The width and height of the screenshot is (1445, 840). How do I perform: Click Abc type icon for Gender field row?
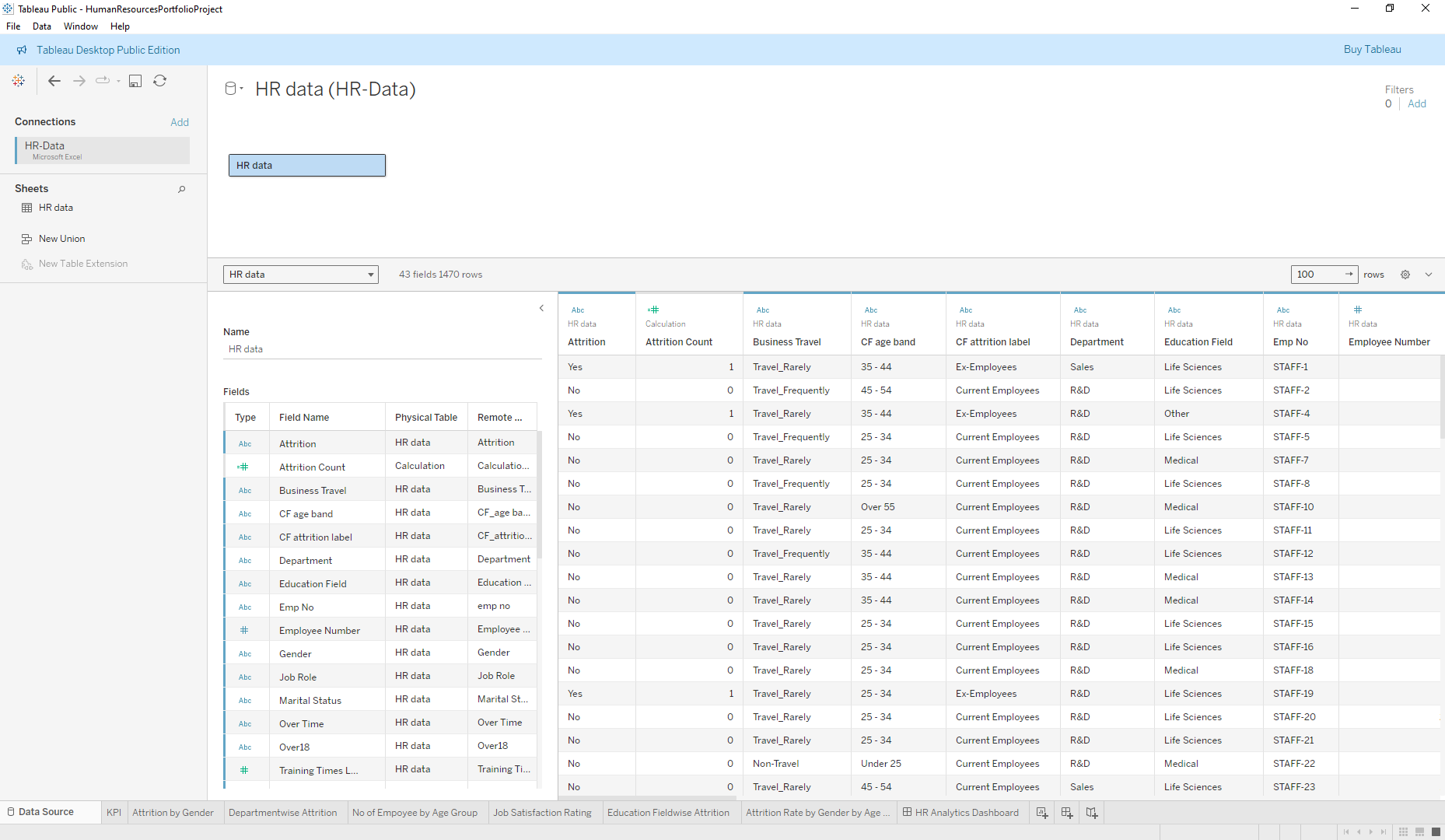click(245, 654)
